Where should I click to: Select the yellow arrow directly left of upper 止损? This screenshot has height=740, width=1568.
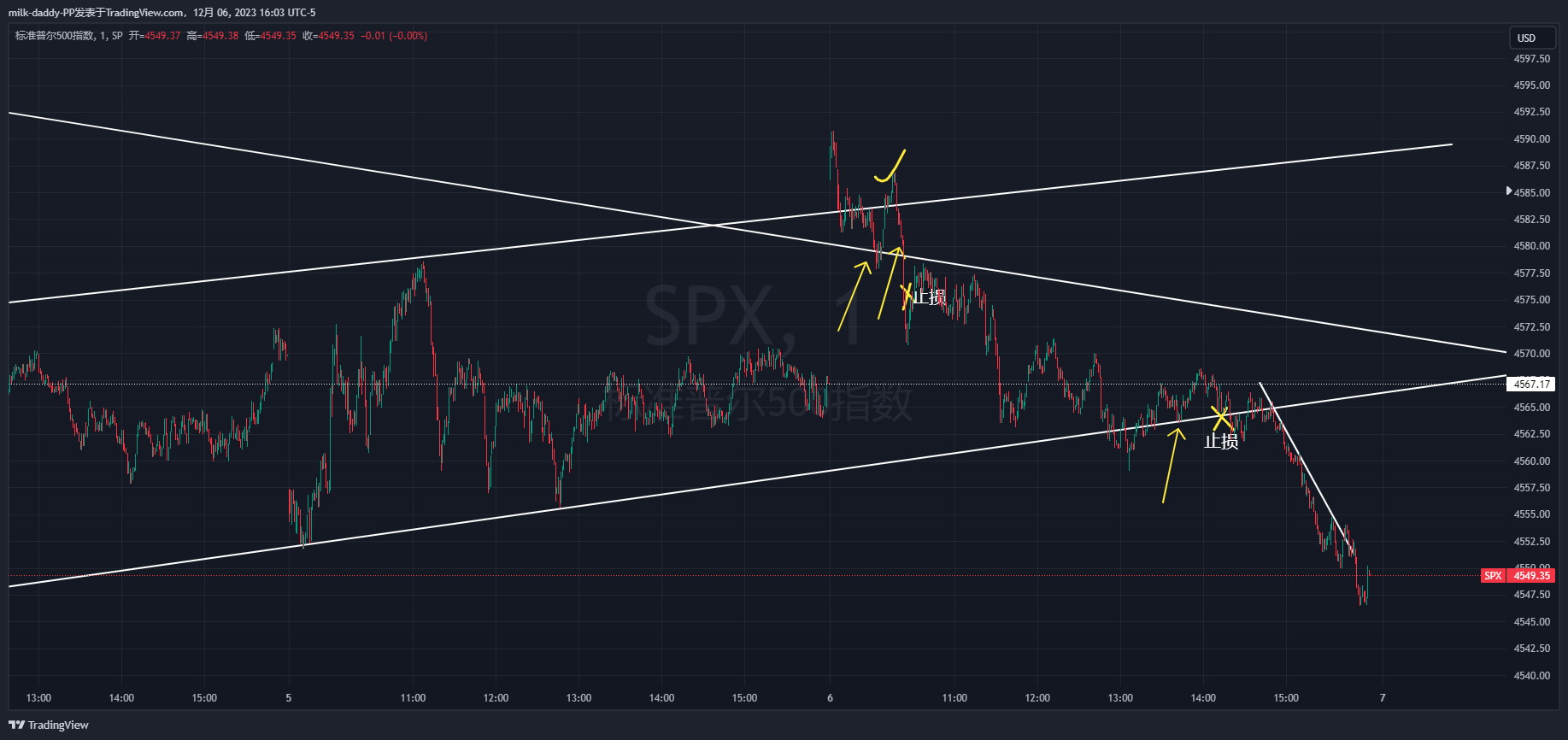(889, 282)
